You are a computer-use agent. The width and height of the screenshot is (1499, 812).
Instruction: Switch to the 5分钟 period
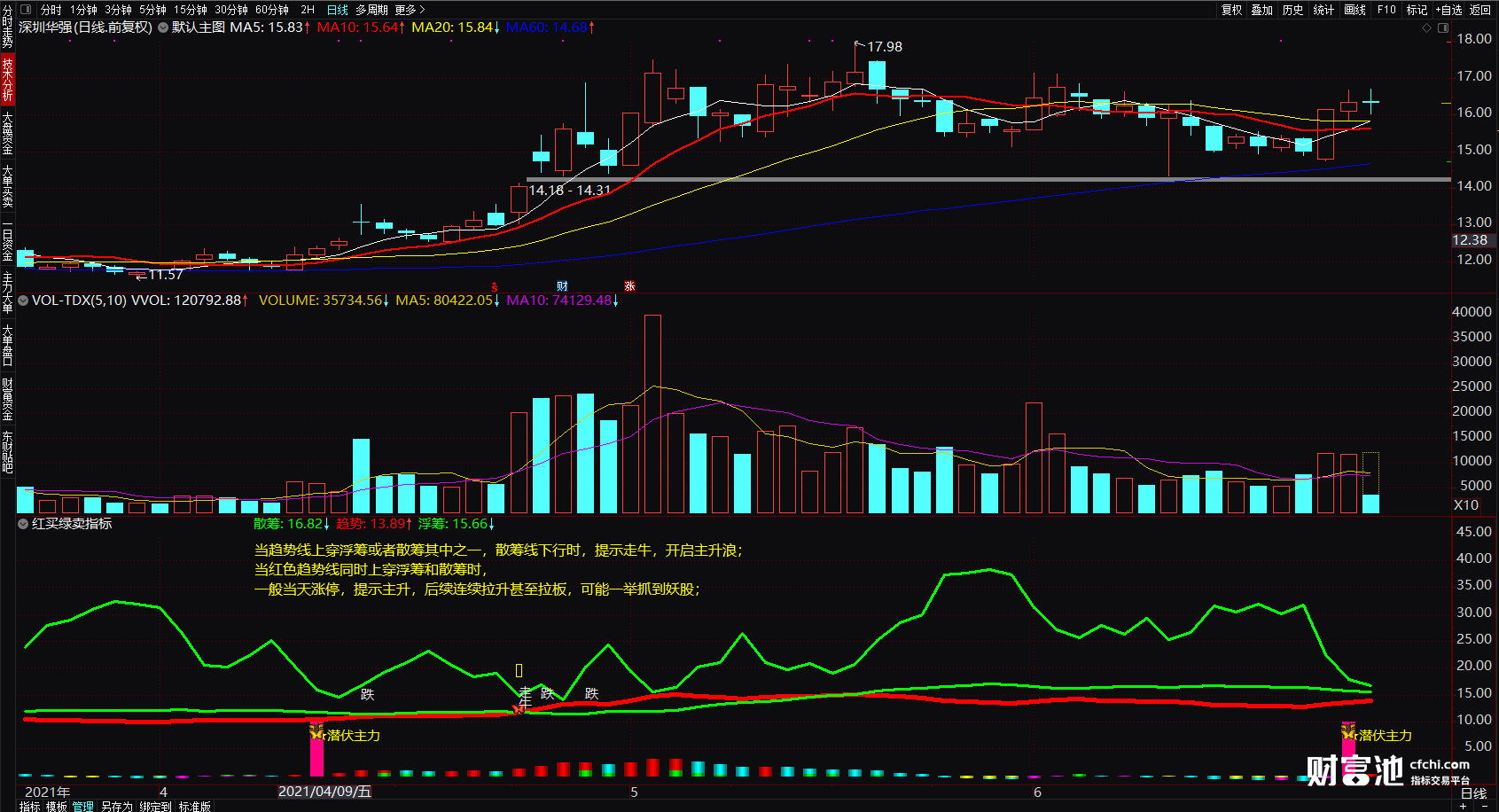tap(152, 10)
